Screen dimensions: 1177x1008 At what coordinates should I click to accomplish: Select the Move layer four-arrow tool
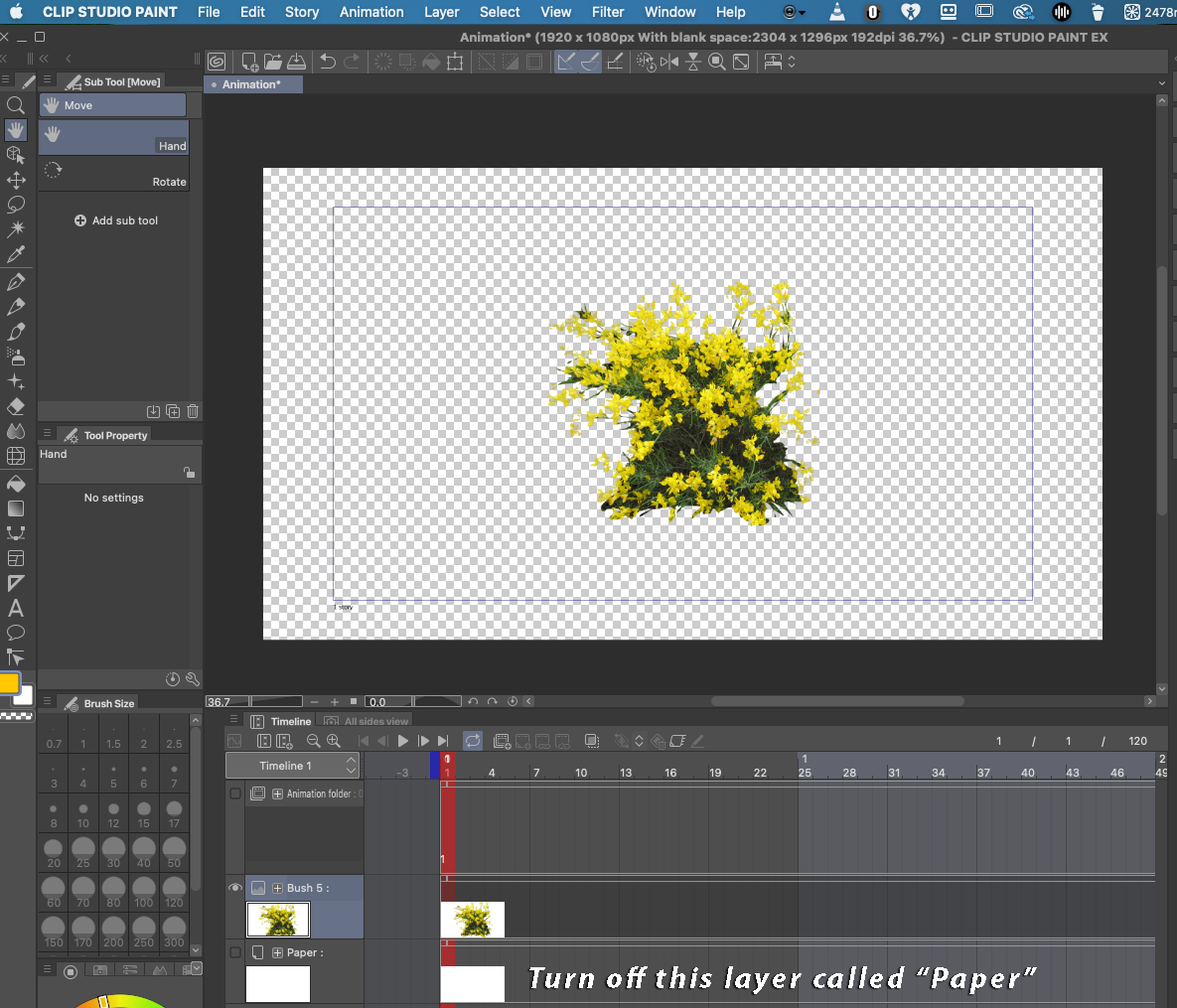pyautogui.click(x=15, y=180)
